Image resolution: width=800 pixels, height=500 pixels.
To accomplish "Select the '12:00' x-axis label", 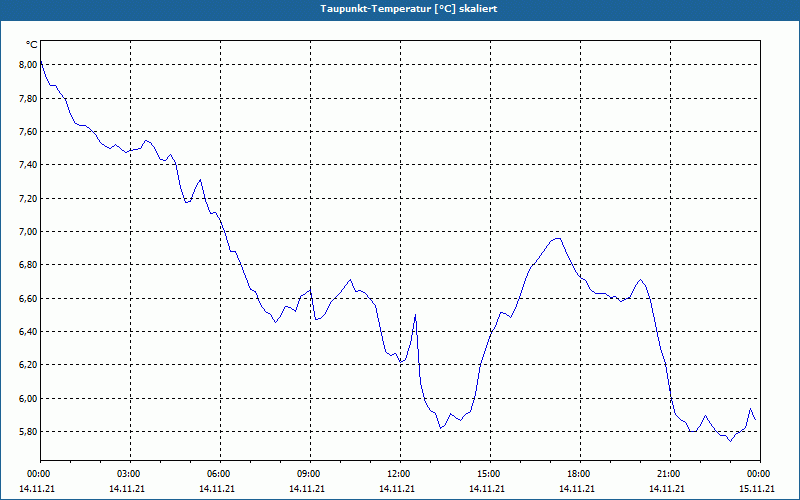I will click(x=401, y=474).
